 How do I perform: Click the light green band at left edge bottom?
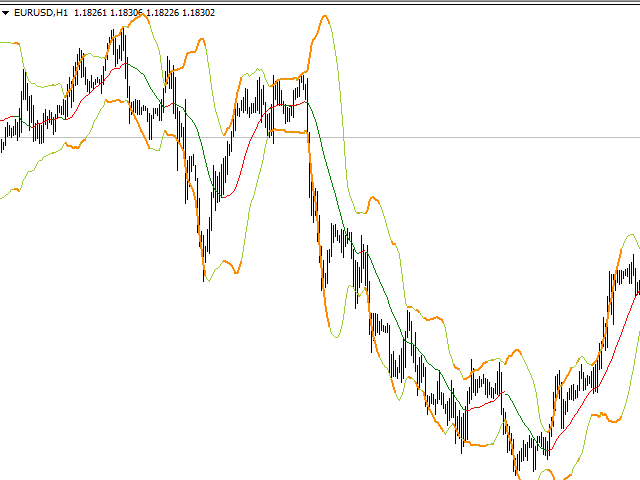(x=8, y=195)
